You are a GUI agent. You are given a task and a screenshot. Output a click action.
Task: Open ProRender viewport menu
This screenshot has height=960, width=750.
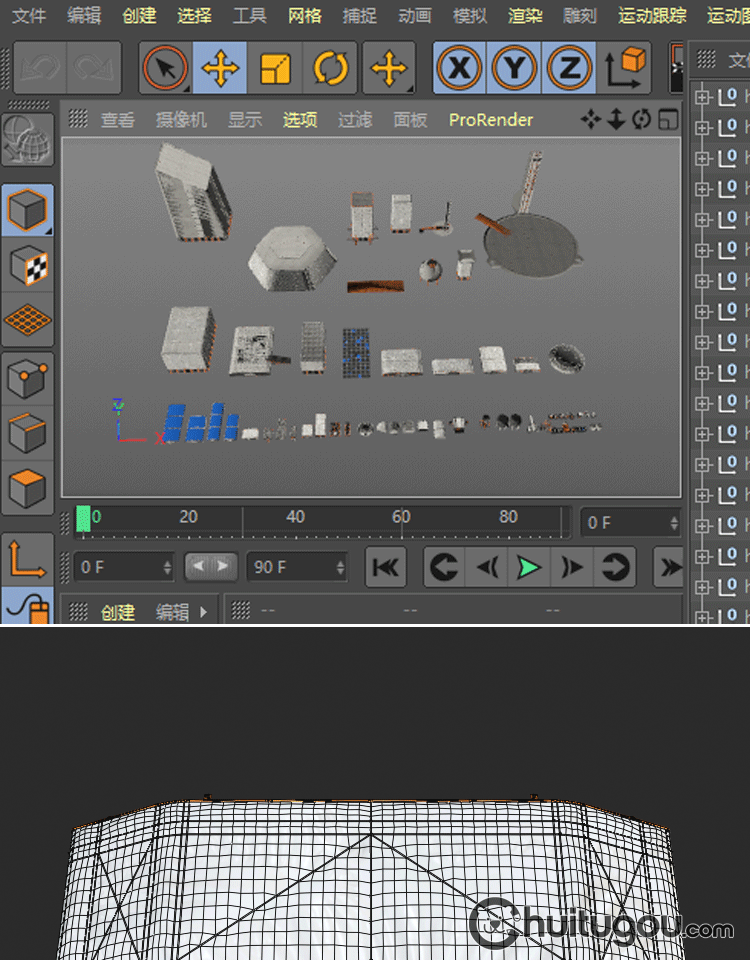tap(490, 120)
